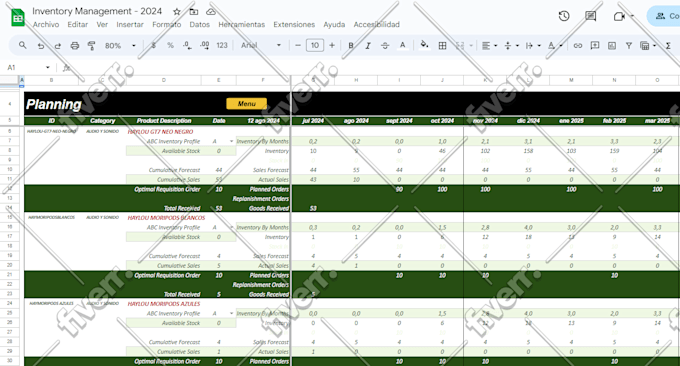
Task: Insert a chart
Action: coord(611,45)
